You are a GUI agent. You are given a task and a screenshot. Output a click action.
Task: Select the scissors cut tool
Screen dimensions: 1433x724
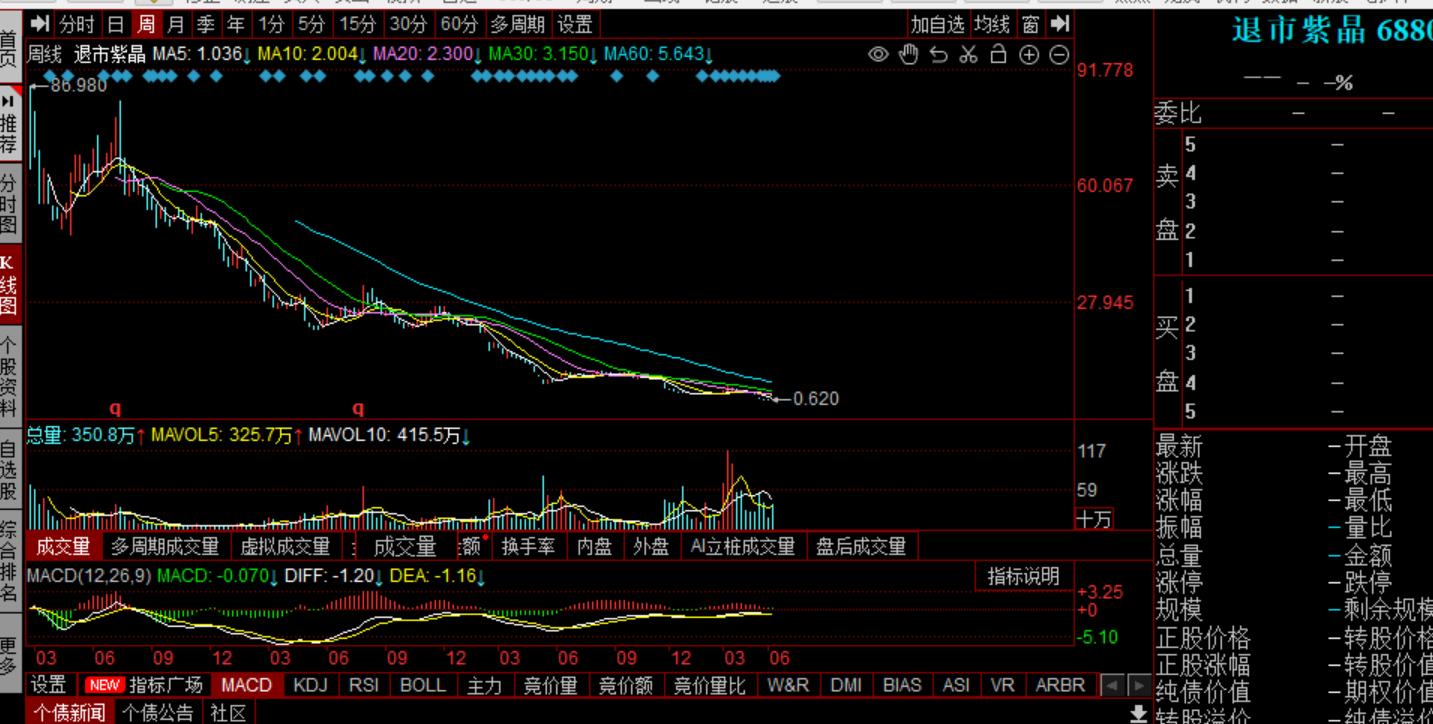coord(968,55)
